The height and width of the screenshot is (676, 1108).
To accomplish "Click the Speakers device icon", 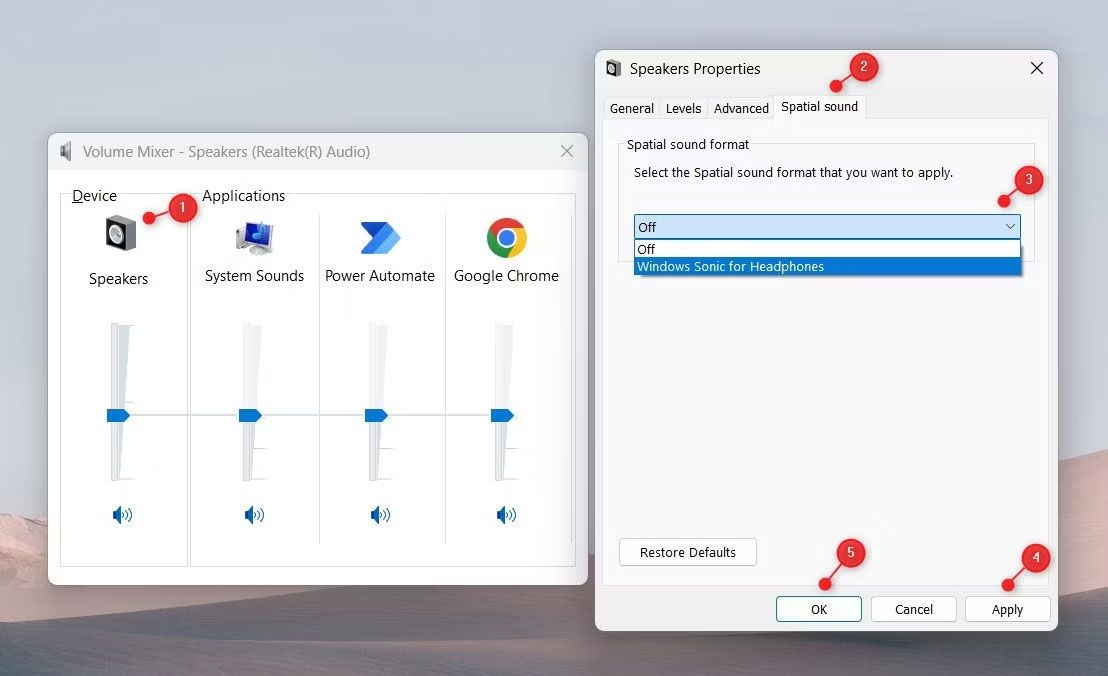I will (x=119, y=233).
